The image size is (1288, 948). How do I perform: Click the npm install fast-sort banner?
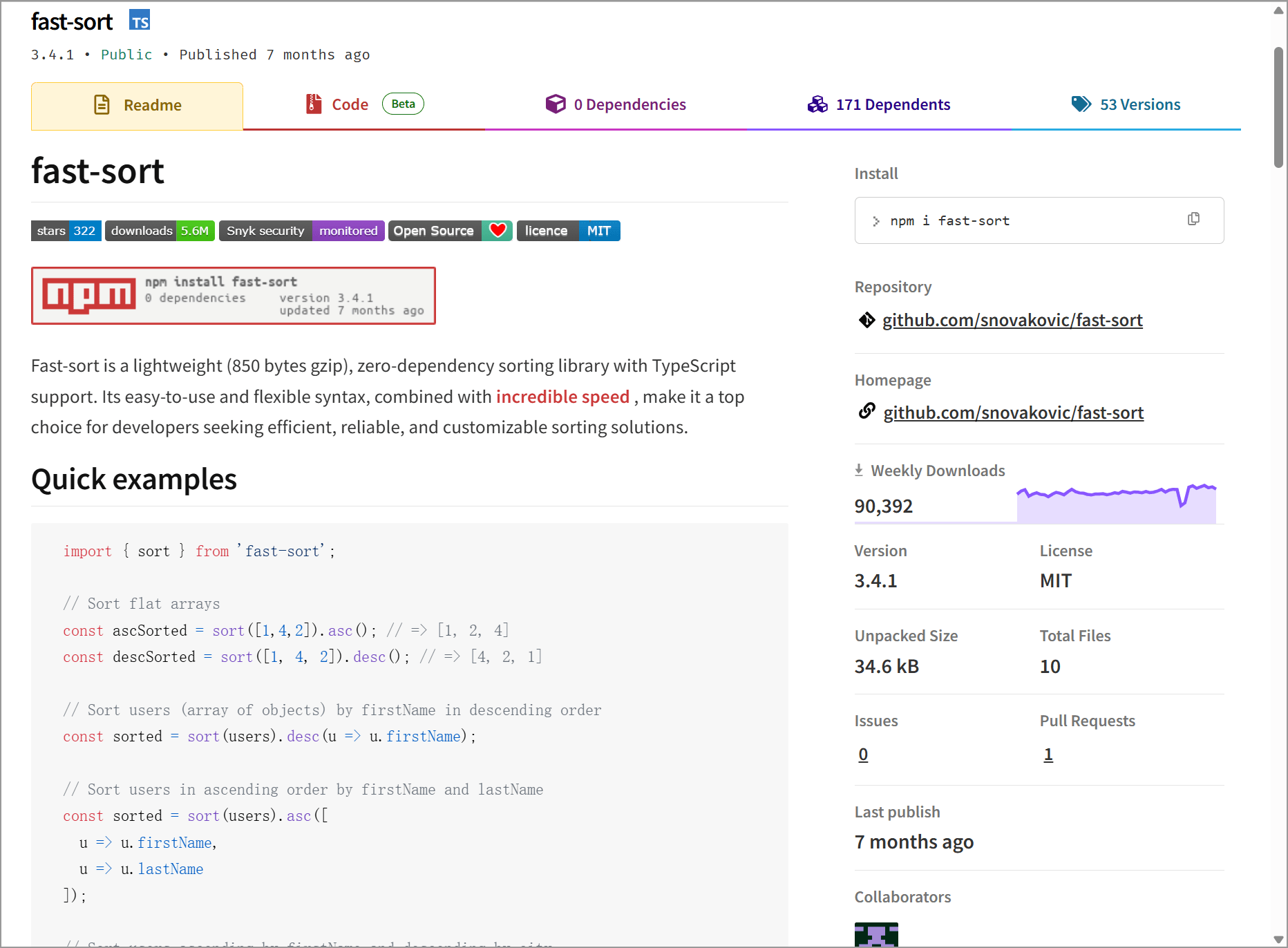[x=234, y=296]
